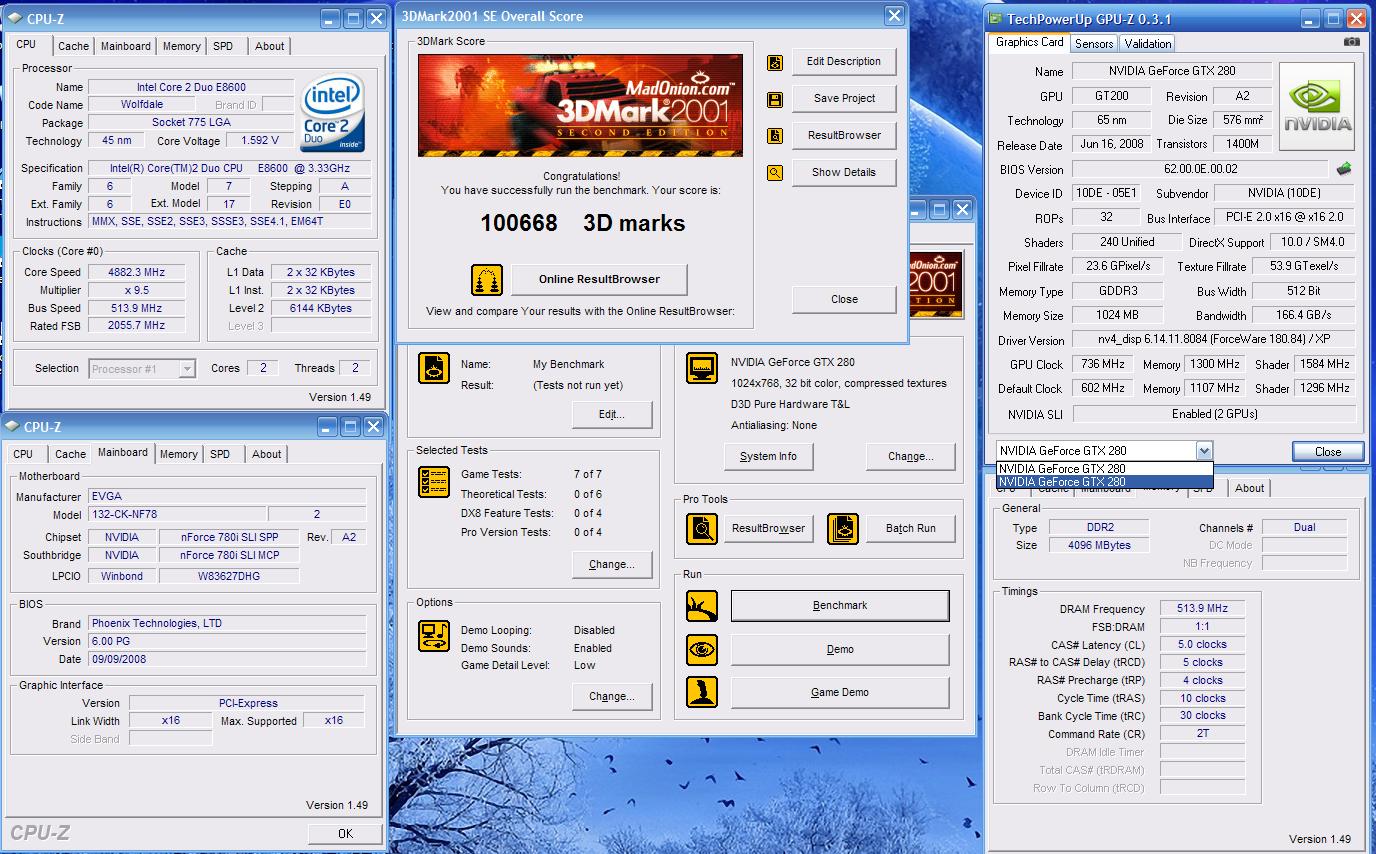Open the Memory tab in top CPU-Z
Viewport: 1376px width, 854px height.
(181, 46)
